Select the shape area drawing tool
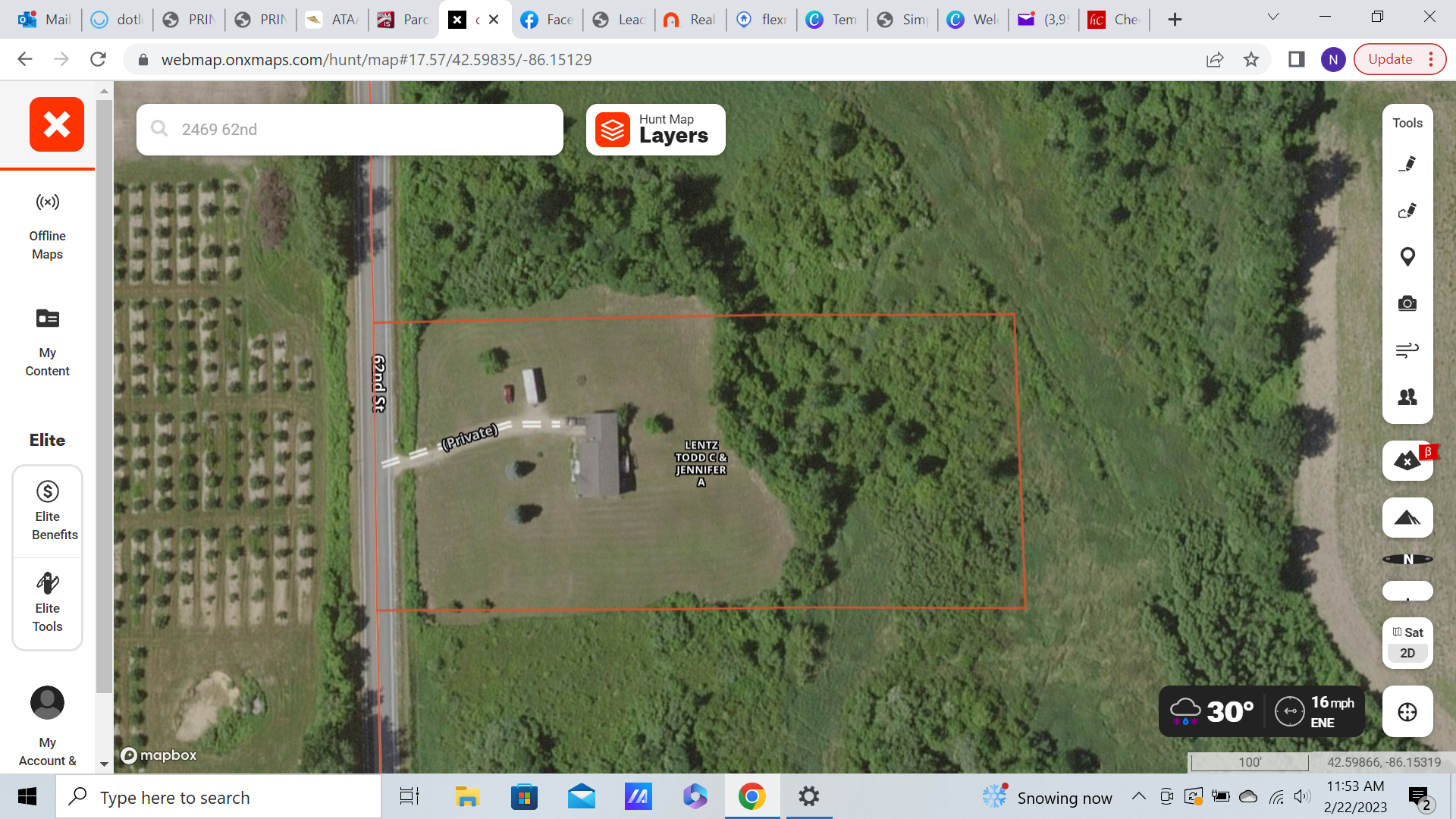Image resolution: width=1456 pixels, height=819 pixels. (x=1407, y=211)
